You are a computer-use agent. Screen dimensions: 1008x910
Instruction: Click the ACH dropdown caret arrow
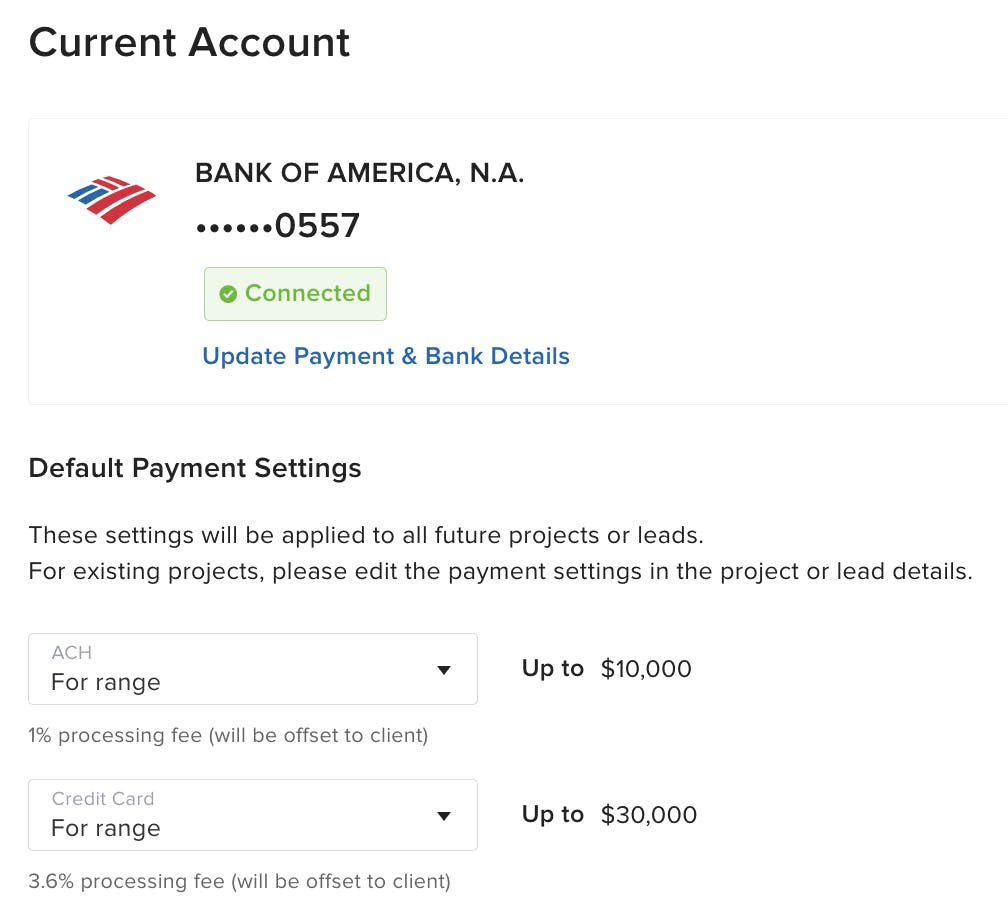(443, 670)
